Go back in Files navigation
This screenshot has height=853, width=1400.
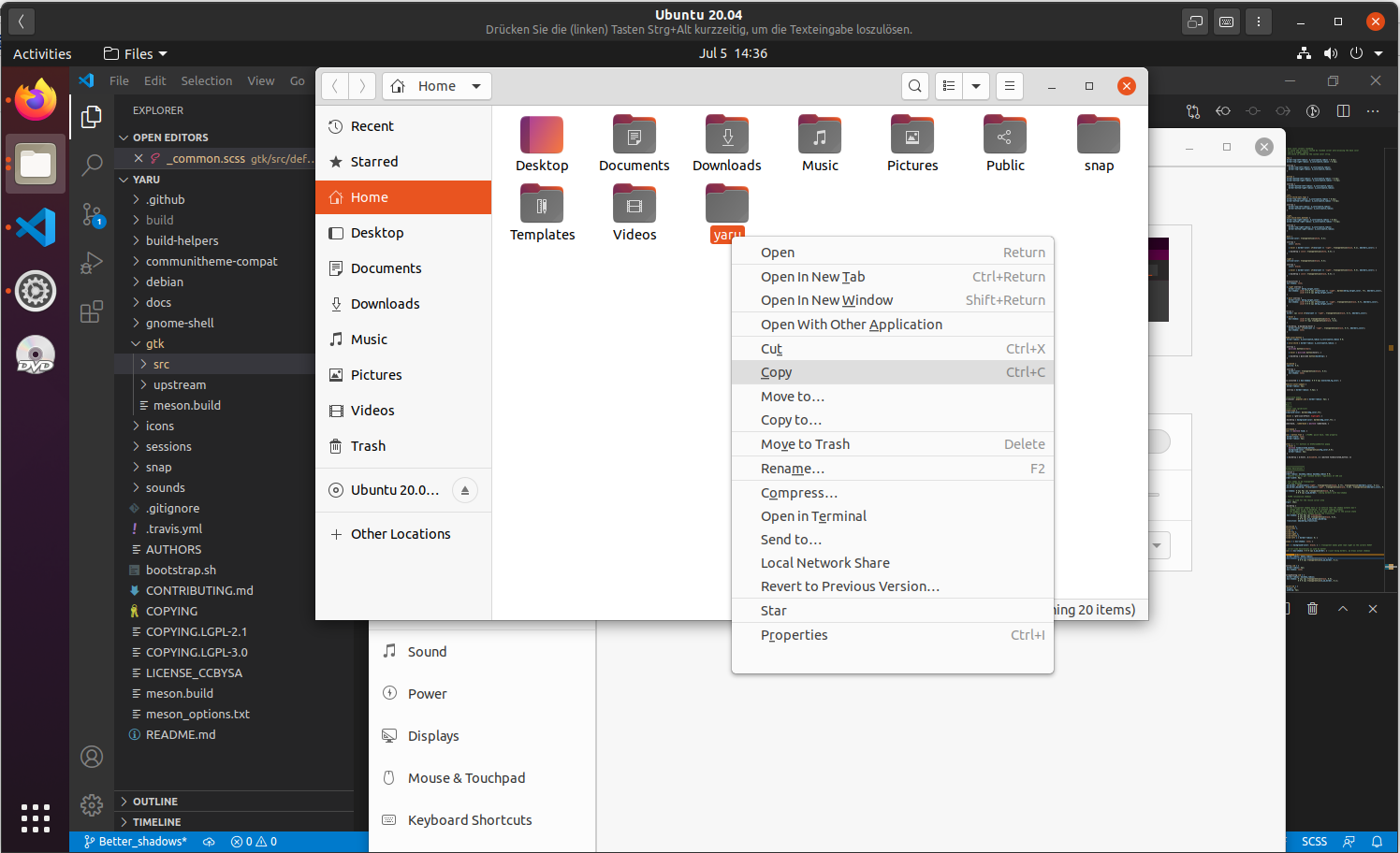pos(335,86)
